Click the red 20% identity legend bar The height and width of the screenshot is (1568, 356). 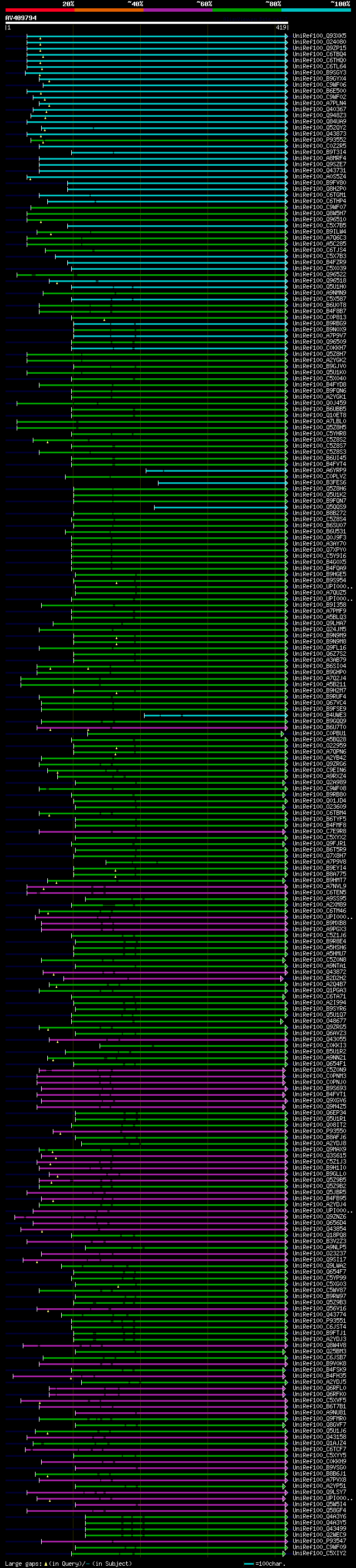tap(39, 10)
